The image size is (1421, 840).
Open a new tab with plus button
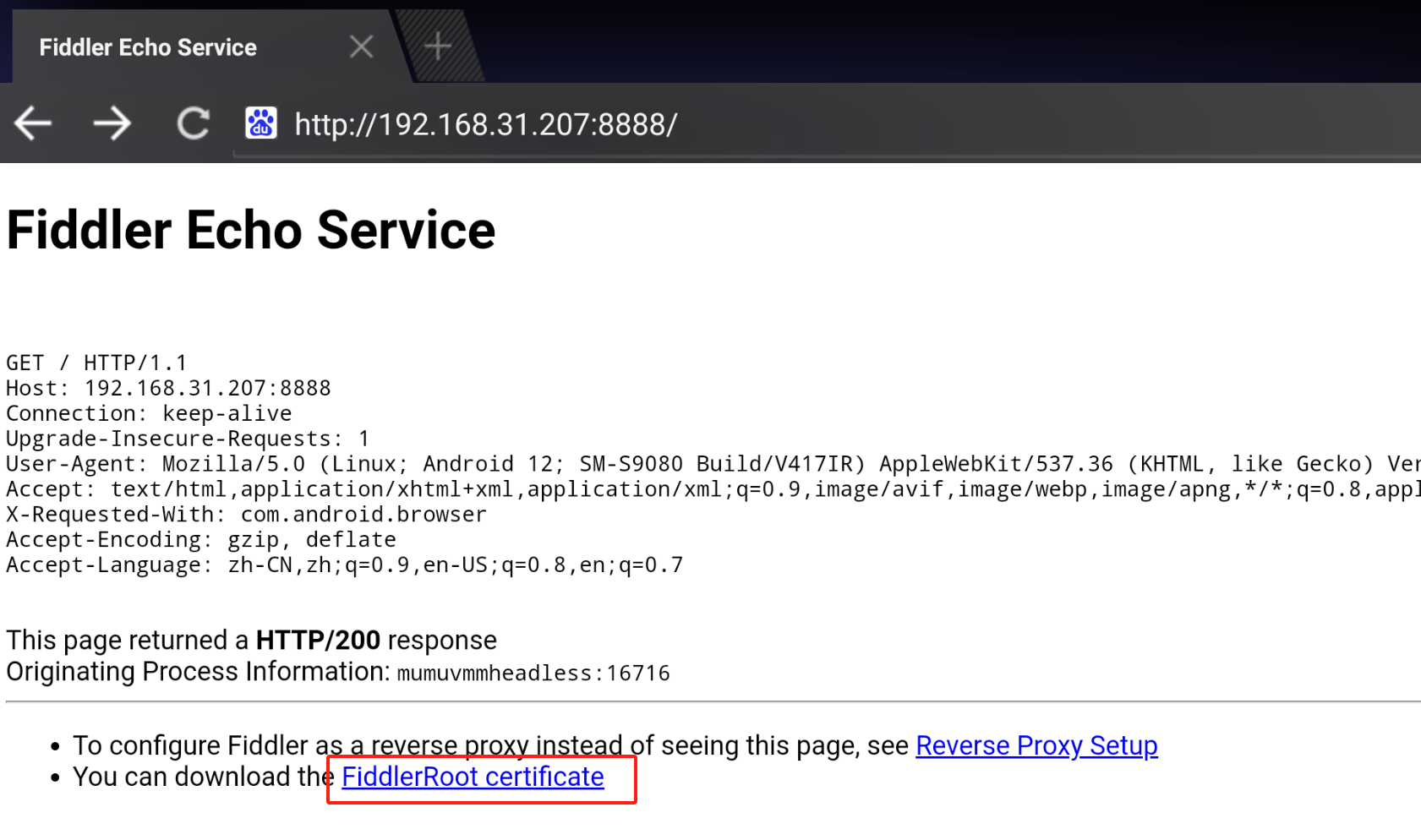438,46
